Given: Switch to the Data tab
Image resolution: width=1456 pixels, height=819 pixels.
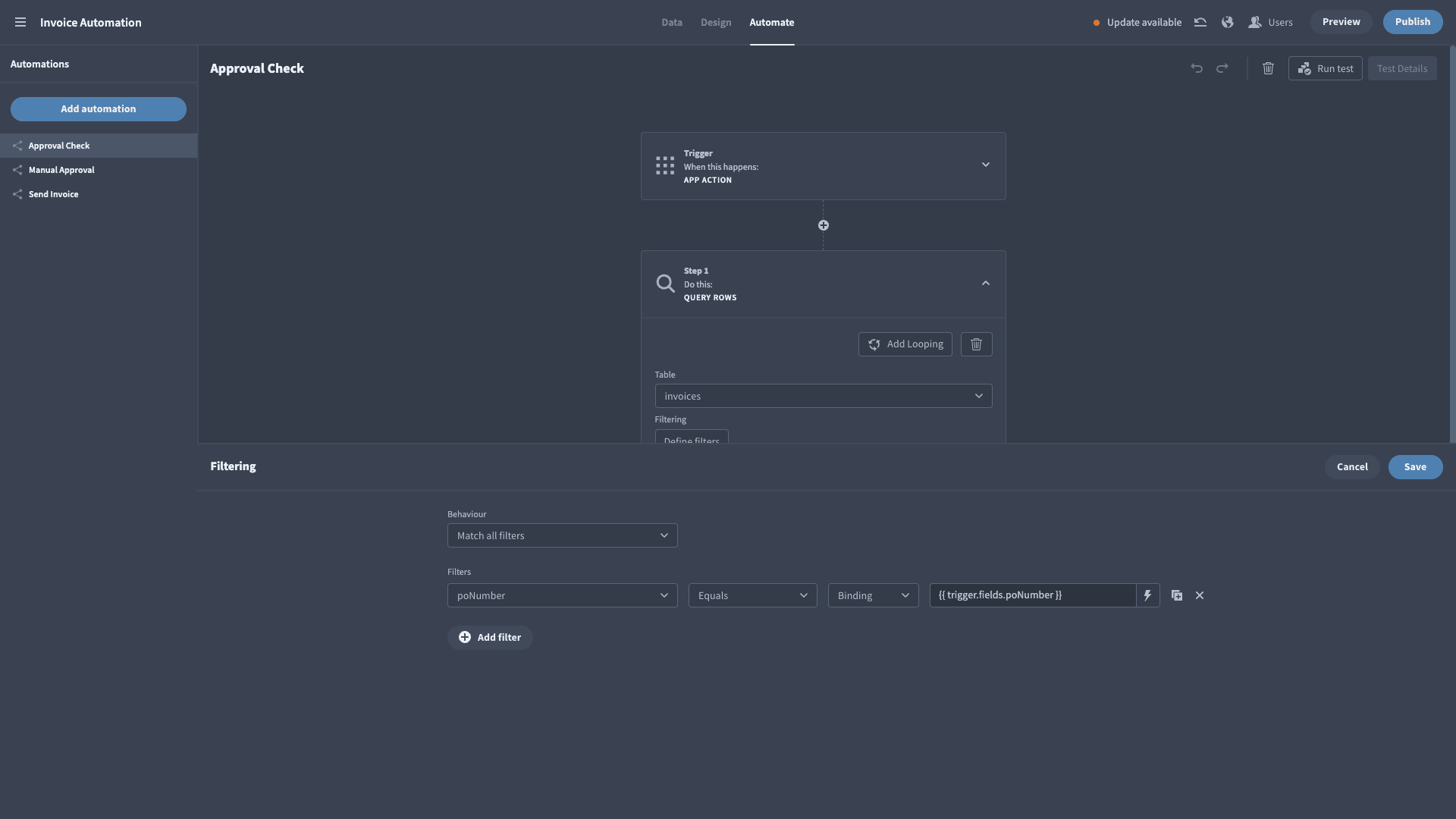Looking at the screenshot, I should click(x=672, y=22).
